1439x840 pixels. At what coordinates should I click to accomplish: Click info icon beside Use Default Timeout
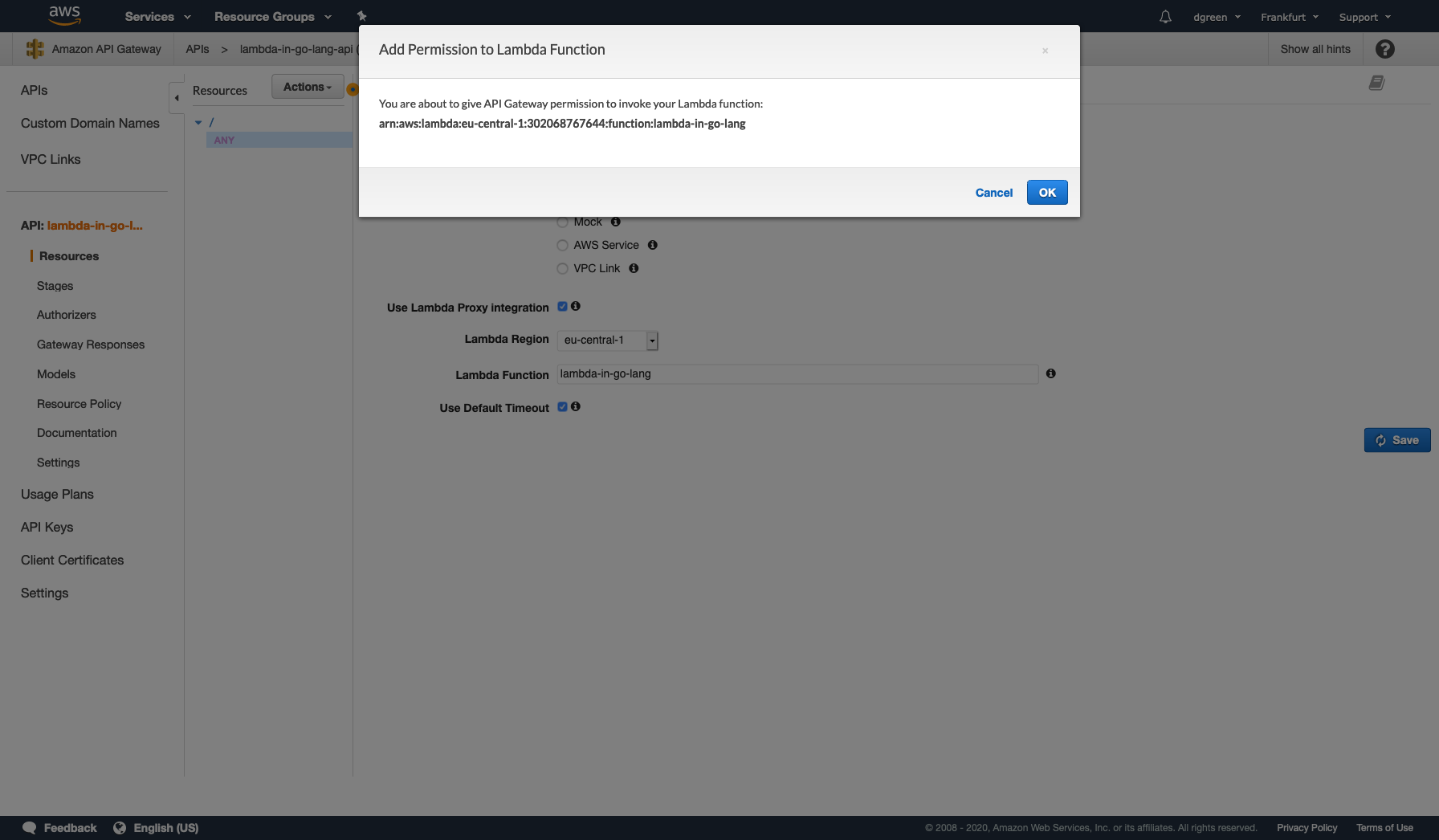pyautogui.click(x=576, y=406)
